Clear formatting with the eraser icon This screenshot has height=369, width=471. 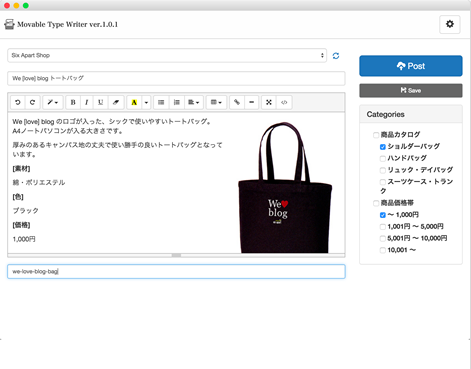(116, 102)
